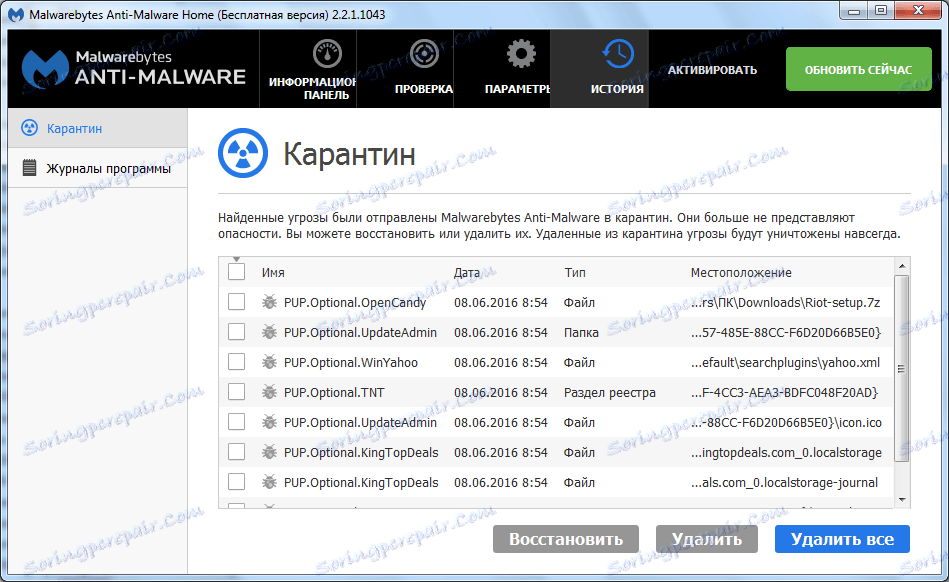The width and height of the screenshot is (949, 582).
Task: Click the Quarantine radiation icon in sidebar
Action: [x=29, y=128]
